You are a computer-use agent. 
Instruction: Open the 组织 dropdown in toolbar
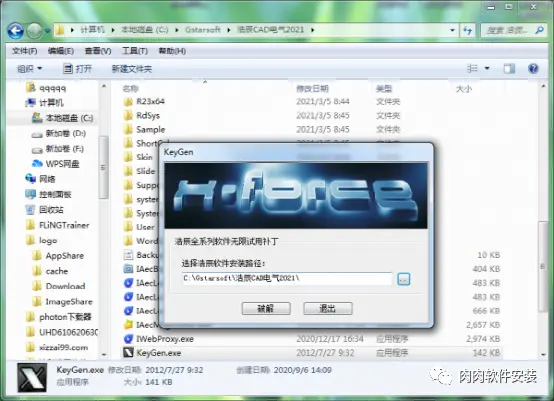click(29, 69)
